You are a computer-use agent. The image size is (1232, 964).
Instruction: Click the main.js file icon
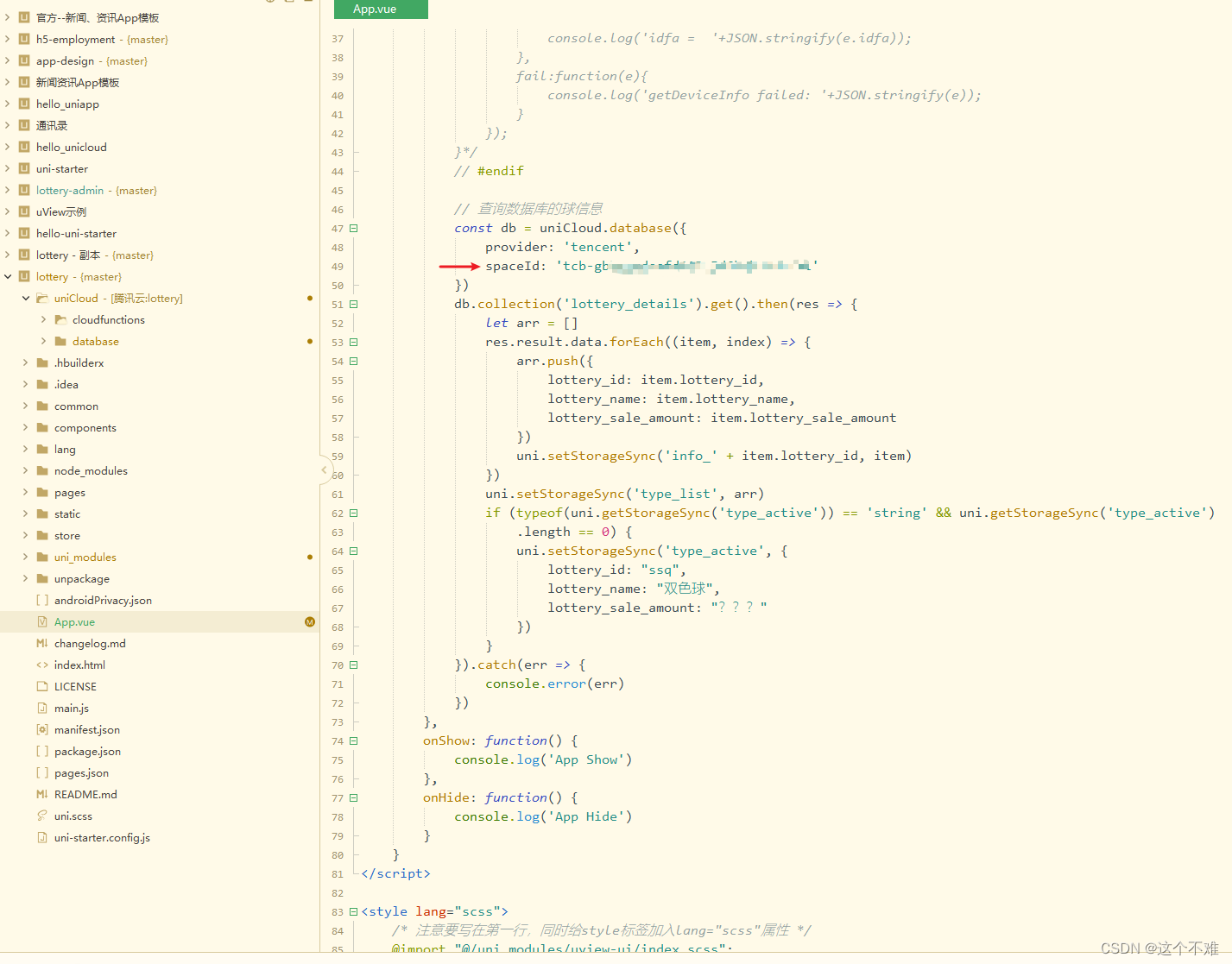click(42, 708)
